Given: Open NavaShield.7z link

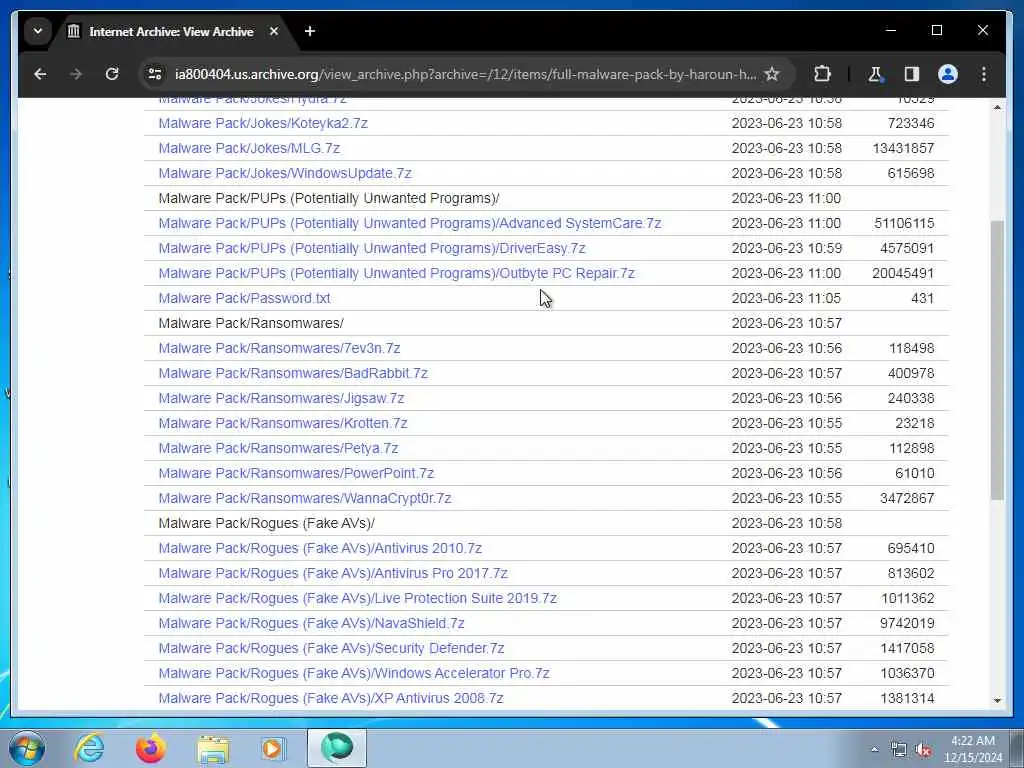Looking at the screenshot, I should [312, 623].
